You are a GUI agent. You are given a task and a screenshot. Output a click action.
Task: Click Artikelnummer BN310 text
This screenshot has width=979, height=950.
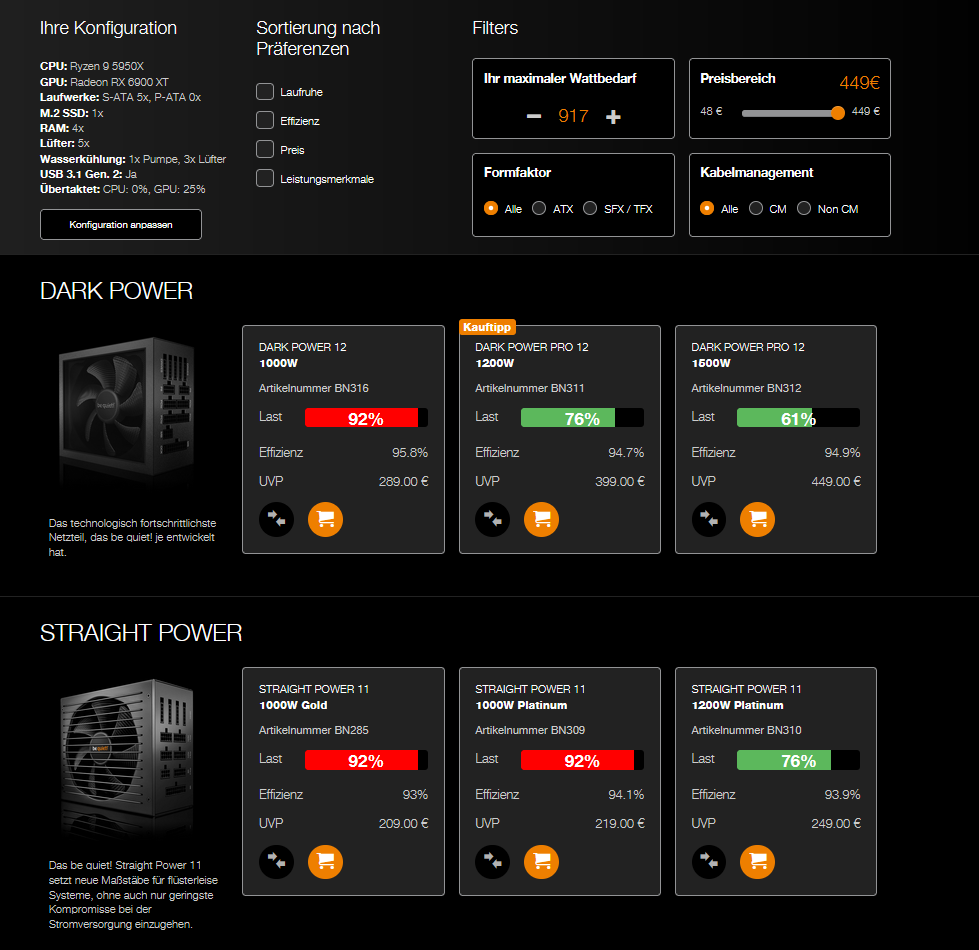[x=746, y=730]
